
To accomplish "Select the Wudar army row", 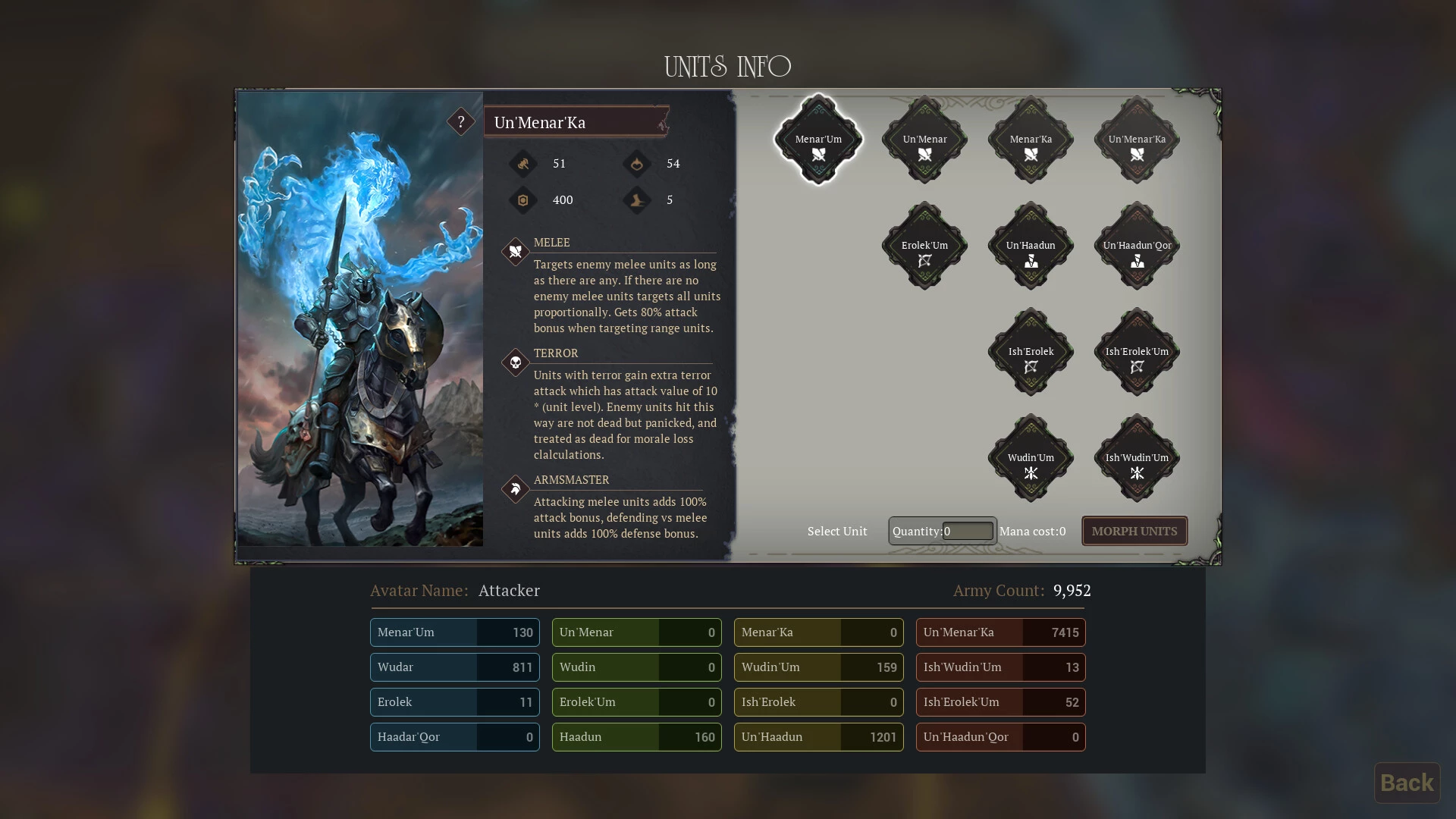I will [454, 667].
